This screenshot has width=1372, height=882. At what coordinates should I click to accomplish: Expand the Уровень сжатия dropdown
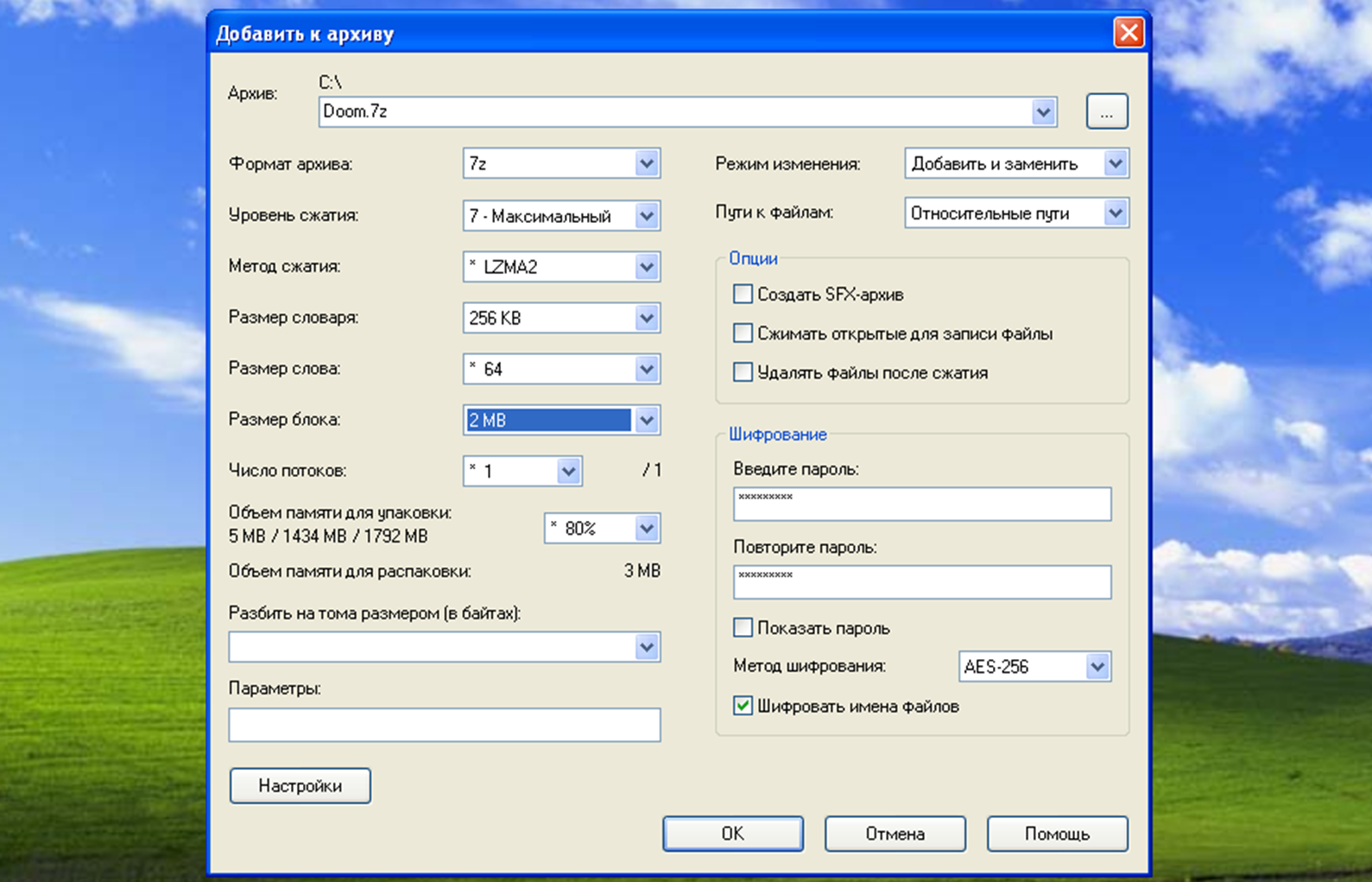pyautogui.click(x=561, y=215)
